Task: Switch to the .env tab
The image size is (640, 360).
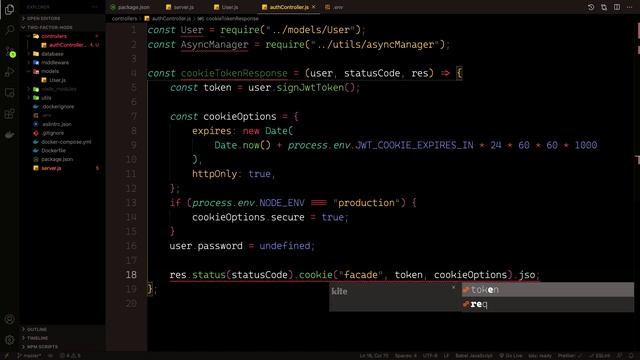Action: (x=334, y=7)
